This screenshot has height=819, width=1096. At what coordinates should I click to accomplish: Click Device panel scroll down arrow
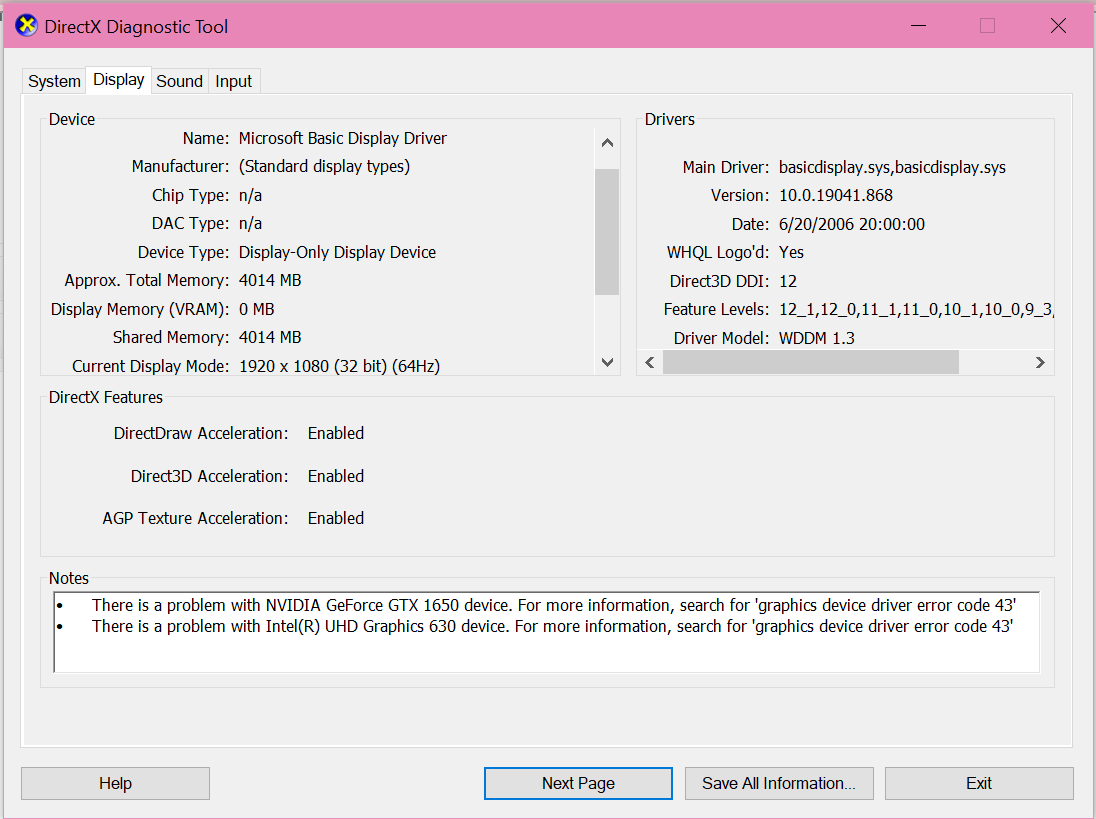pyautogui.click(x=607, y=362)
